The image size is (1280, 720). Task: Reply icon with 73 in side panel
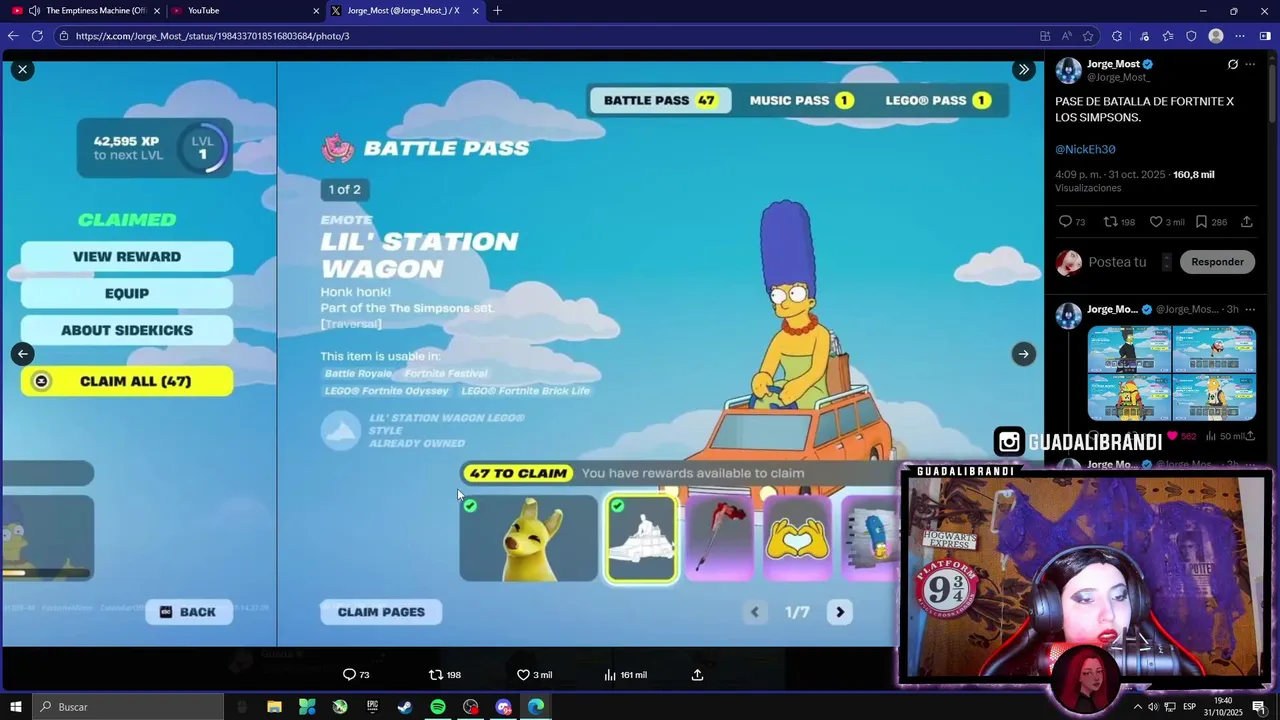coord(1065,222)
